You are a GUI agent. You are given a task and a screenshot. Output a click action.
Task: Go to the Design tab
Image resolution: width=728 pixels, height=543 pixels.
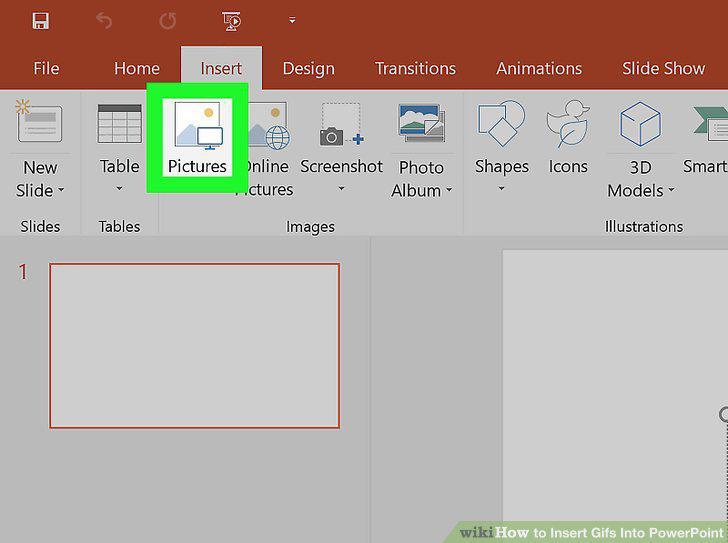click(308, 69)
